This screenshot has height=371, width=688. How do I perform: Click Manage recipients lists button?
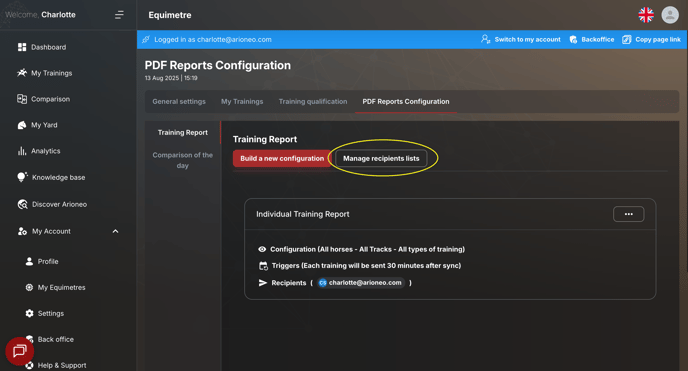coord(381,158)
